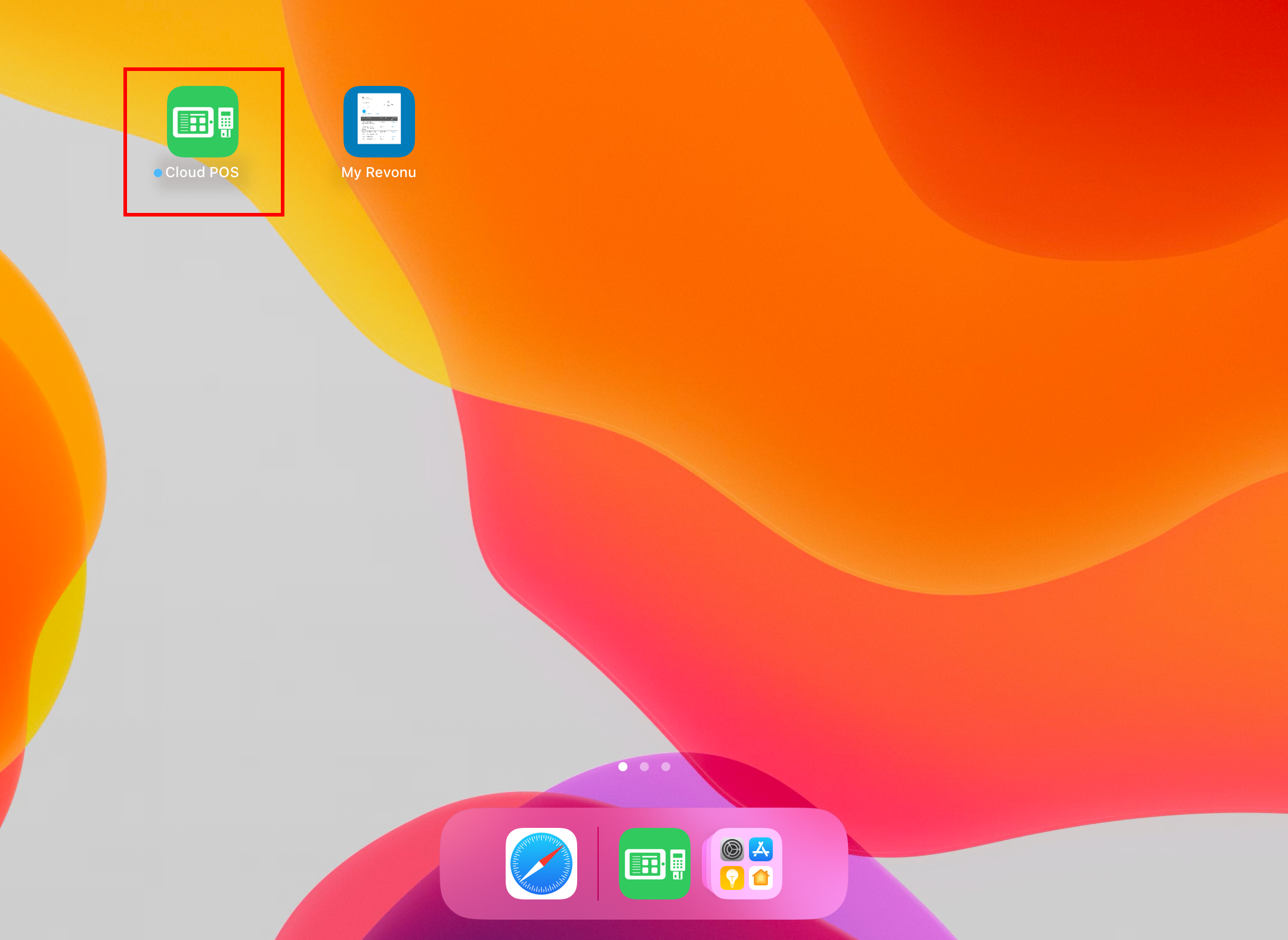1288x940 pixels.
Task: Launch Safari from the dock
Action: (x=541, y=863)
